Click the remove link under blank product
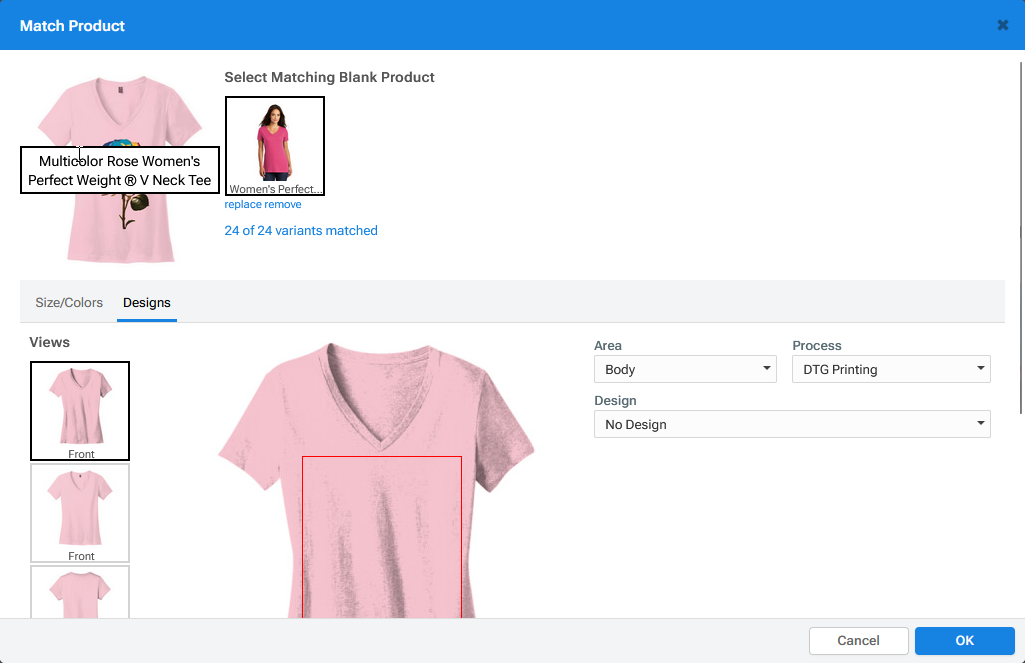The height and width of the screenshot is (663, 1025). pyautogui.click(x=282, y=204)
